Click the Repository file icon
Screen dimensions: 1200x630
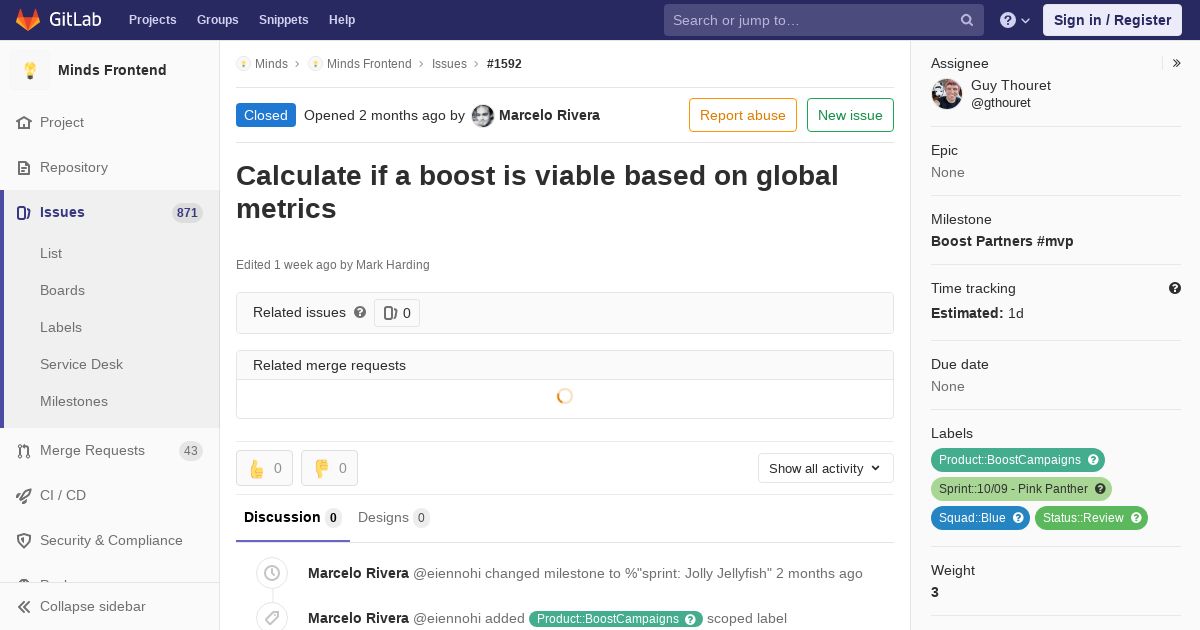tap(24, 167)
